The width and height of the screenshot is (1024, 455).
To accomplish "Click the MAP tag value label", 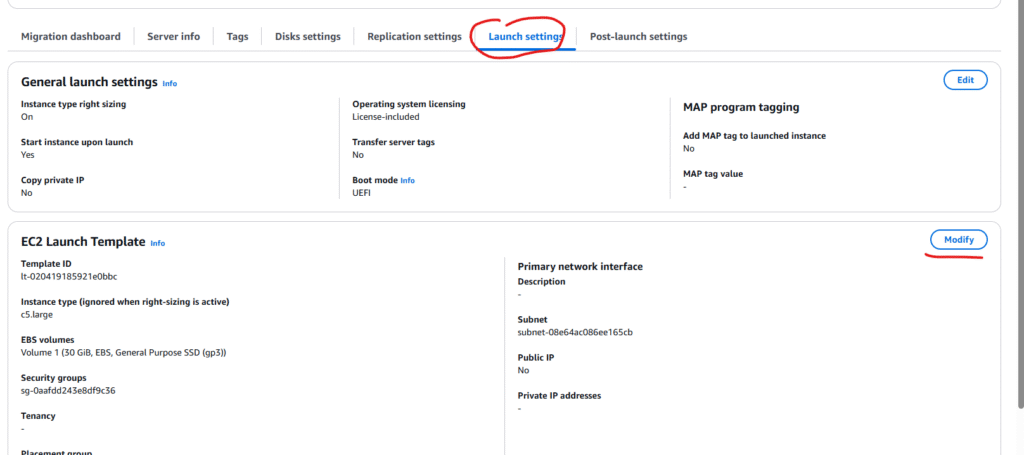I will (x=713, y=174).
